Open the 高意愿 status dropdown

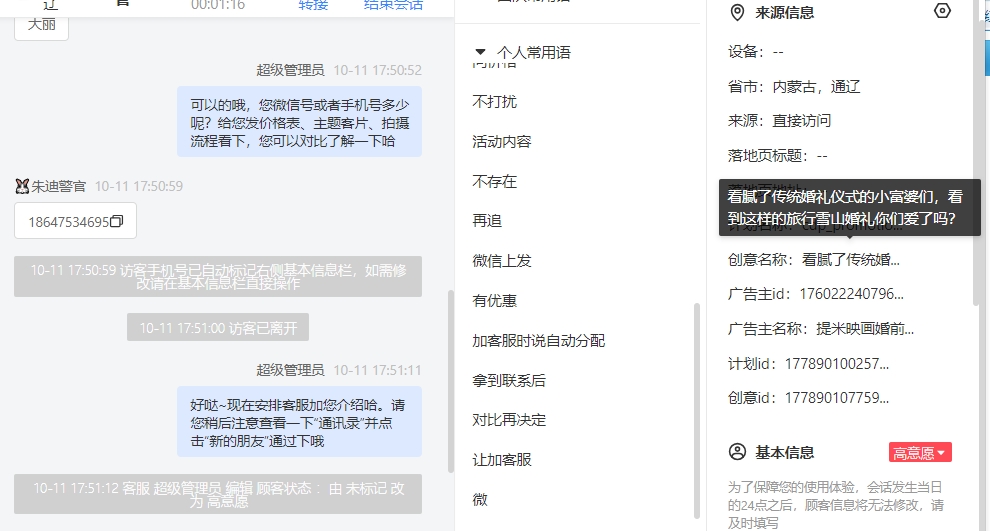920,453
